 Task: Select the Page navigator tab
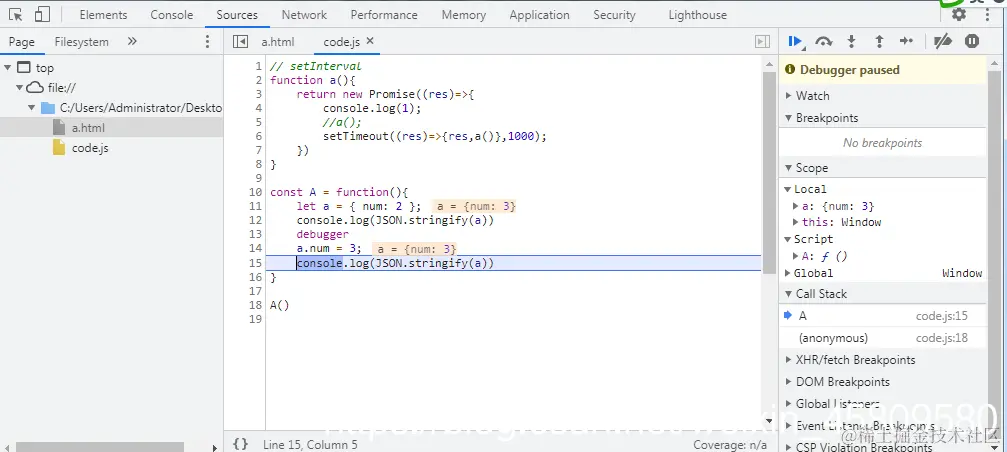[21, 42]
